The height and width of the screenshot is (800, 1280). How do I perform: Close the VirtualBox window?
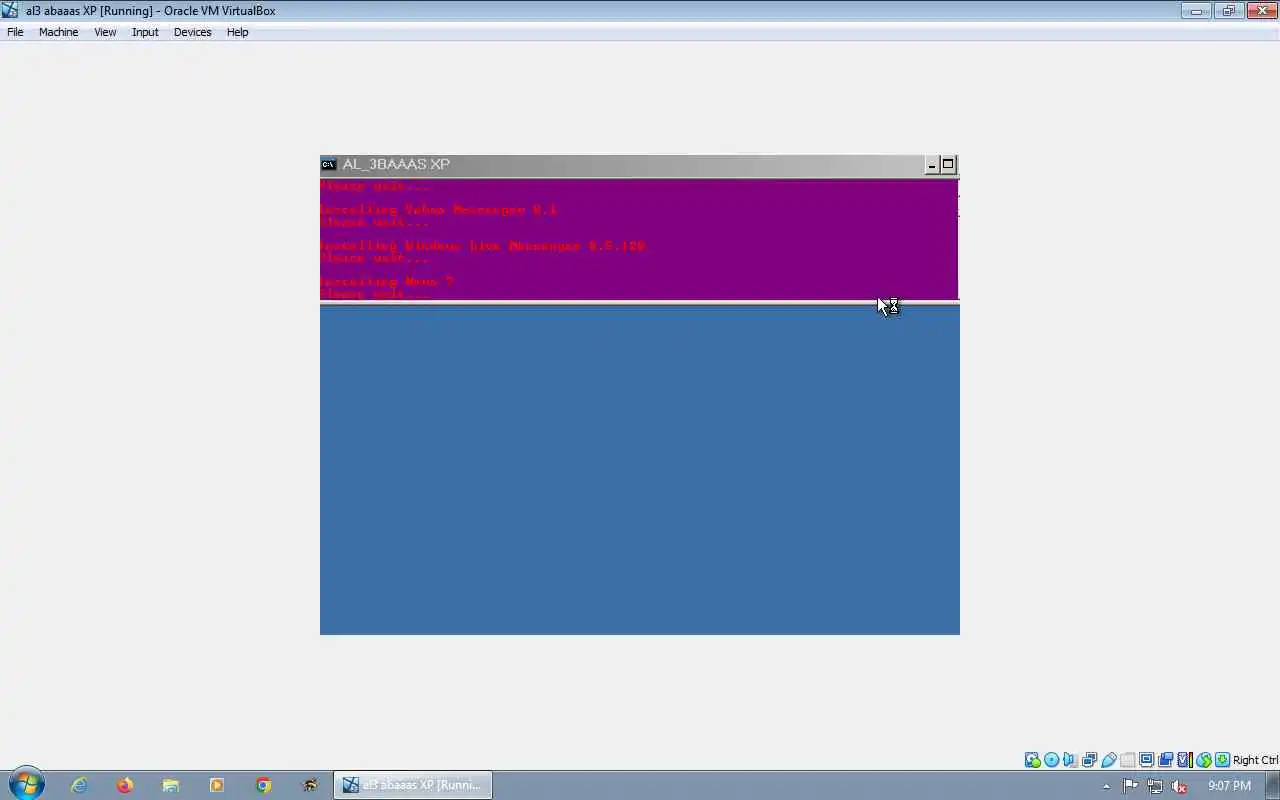pyautogui.click(x=1261, y=10)
